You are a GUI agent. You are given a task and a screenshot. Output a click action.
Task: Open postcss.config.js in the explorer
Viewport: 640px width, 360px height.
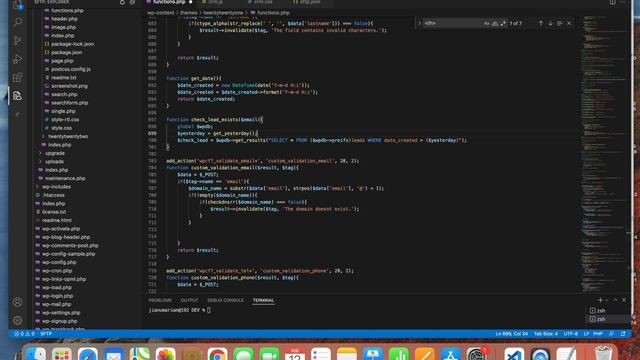[x=71, y=69]
